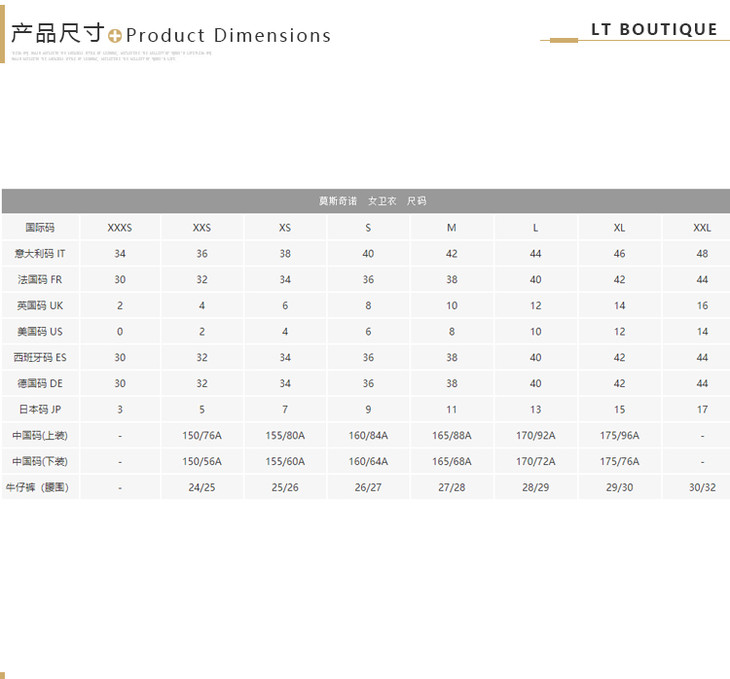This screenshot has width=730, height=679.
Task: Select the 英国码 UK row label
Action: [x=40, y=306]
